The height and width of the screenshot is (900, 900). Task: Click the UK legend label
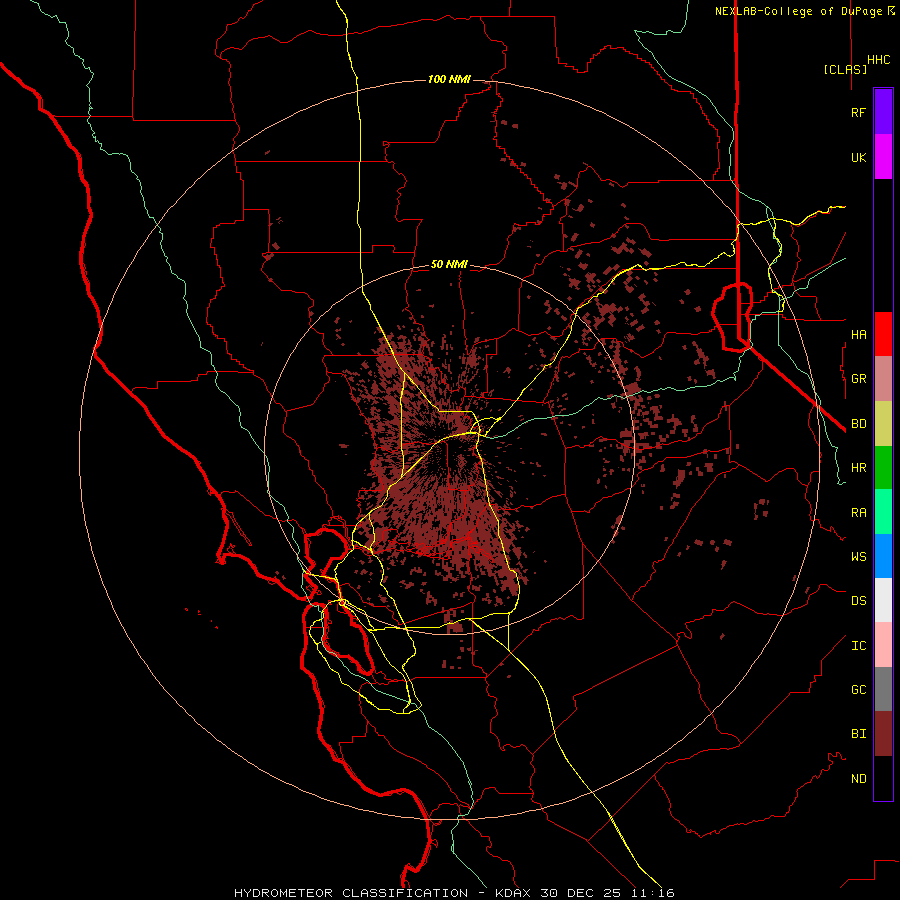pyautogui.click(x=858, y=157)
